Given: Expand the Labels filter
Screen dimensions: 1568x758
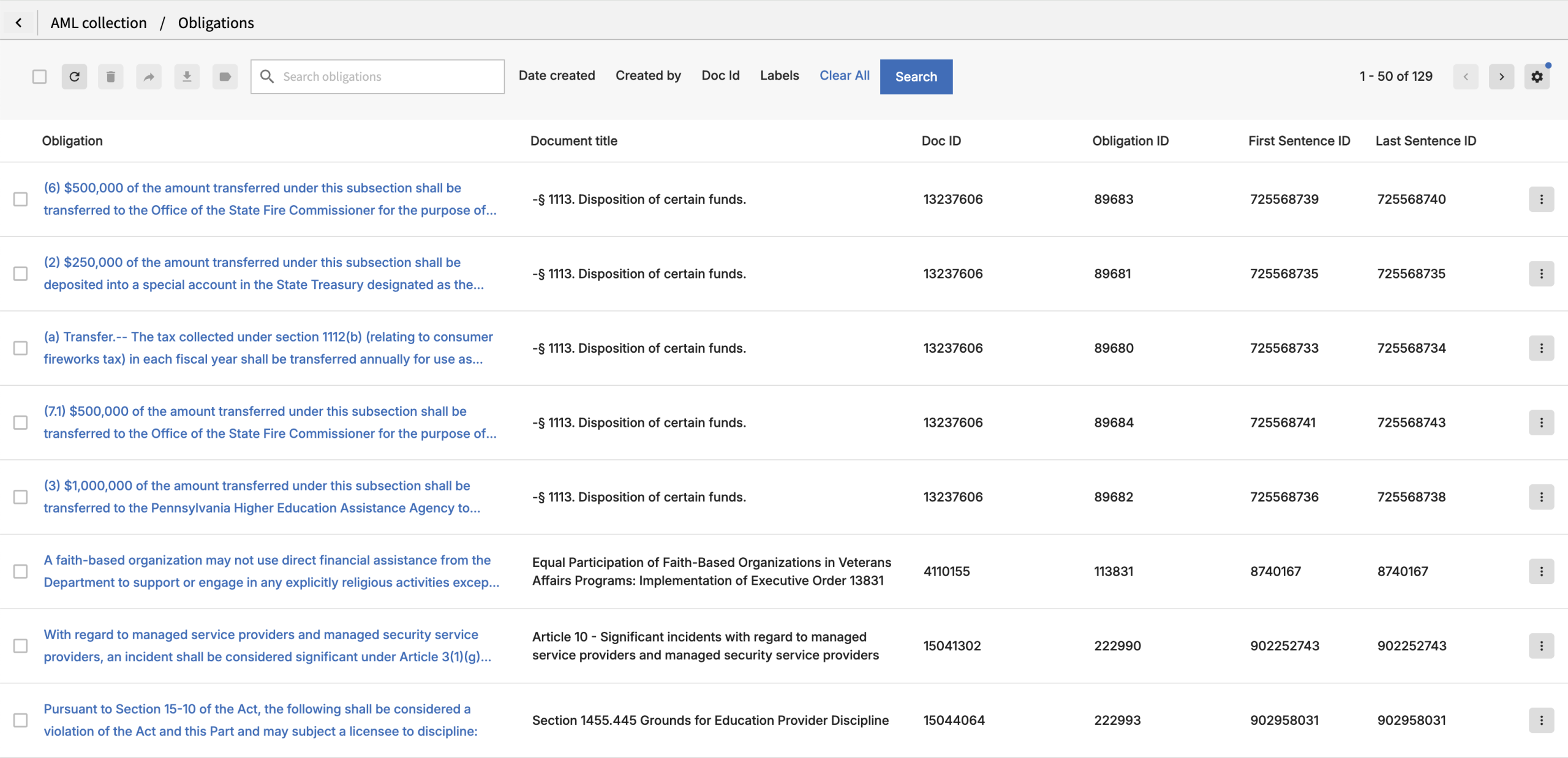Looking at the screenshot, I should [x=779, y=75].
